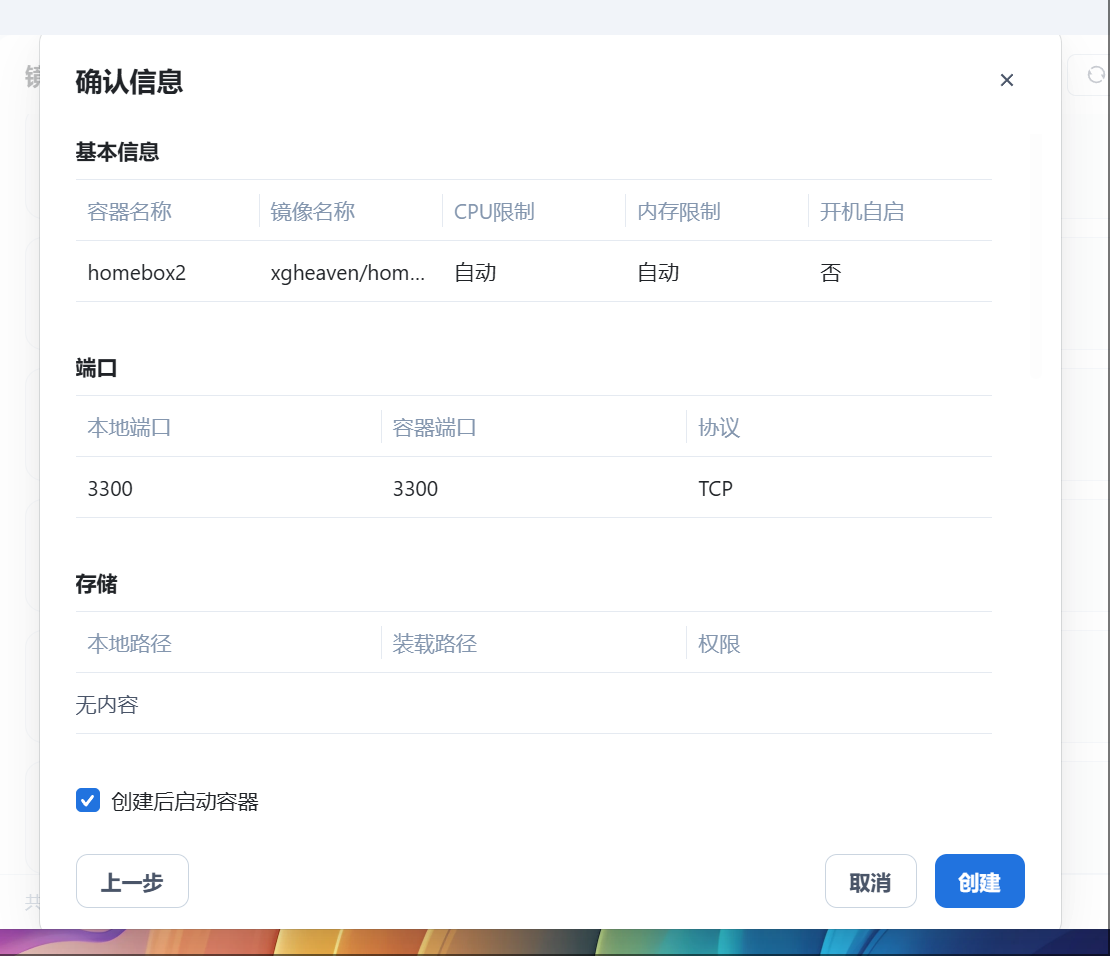
Task: Click the 自动 value under CPU限制
Action: 475,273
